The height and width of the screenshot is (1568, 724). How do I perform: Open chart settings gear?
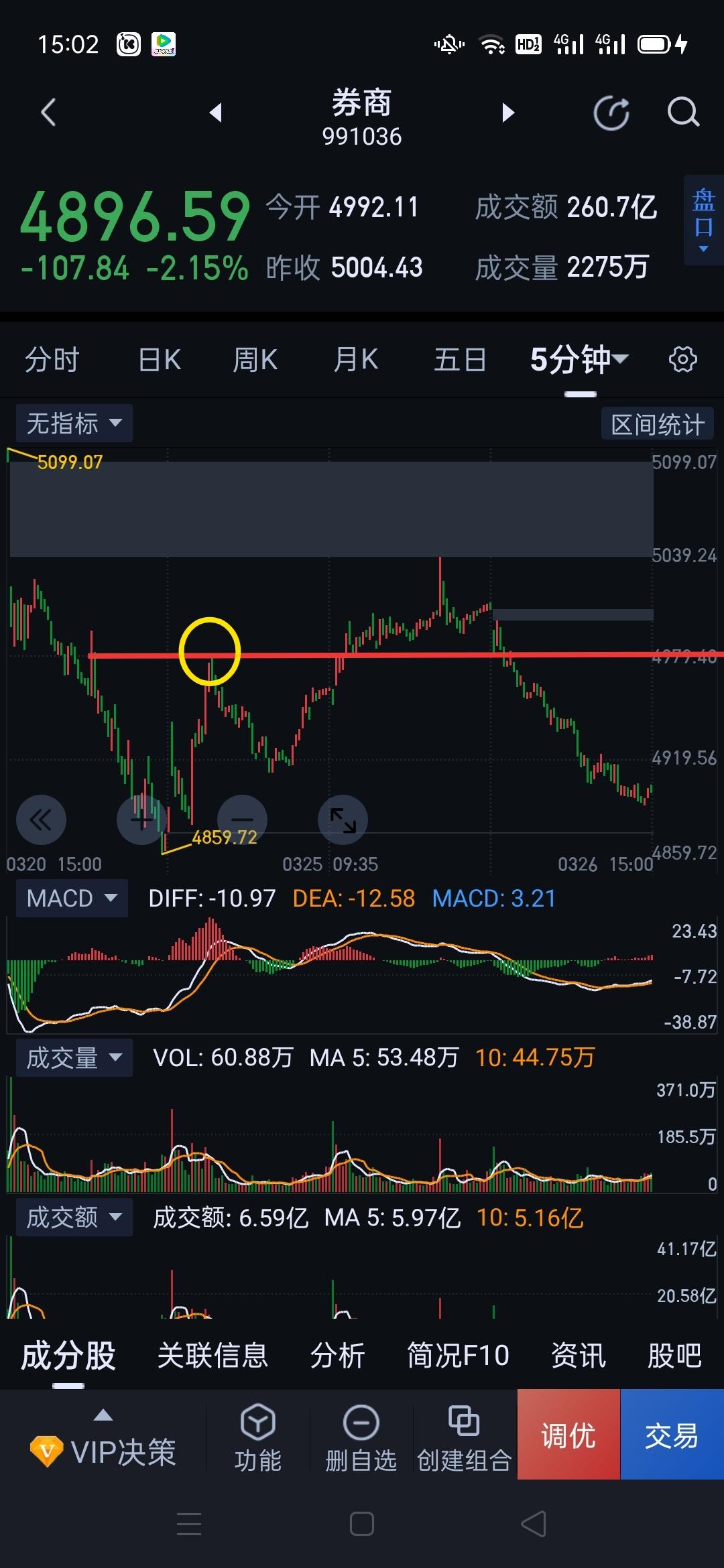tap(682, 360)
